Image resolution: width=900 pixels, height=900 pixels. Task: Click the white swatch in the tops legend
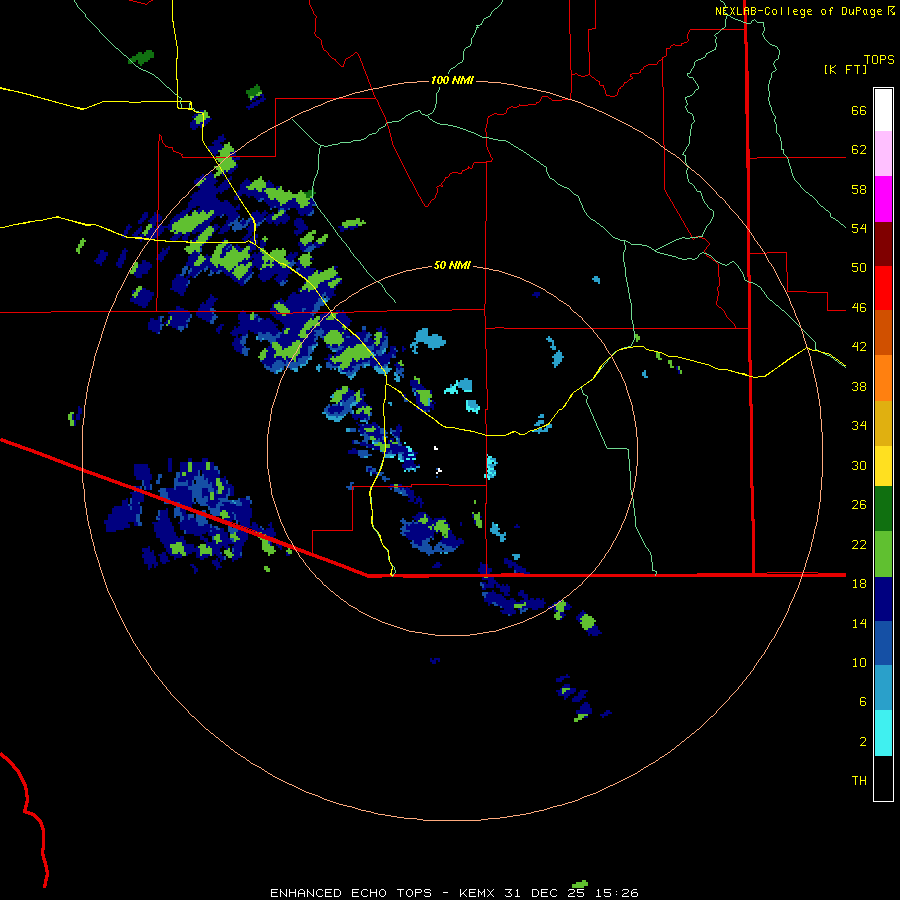click(883, 110)
